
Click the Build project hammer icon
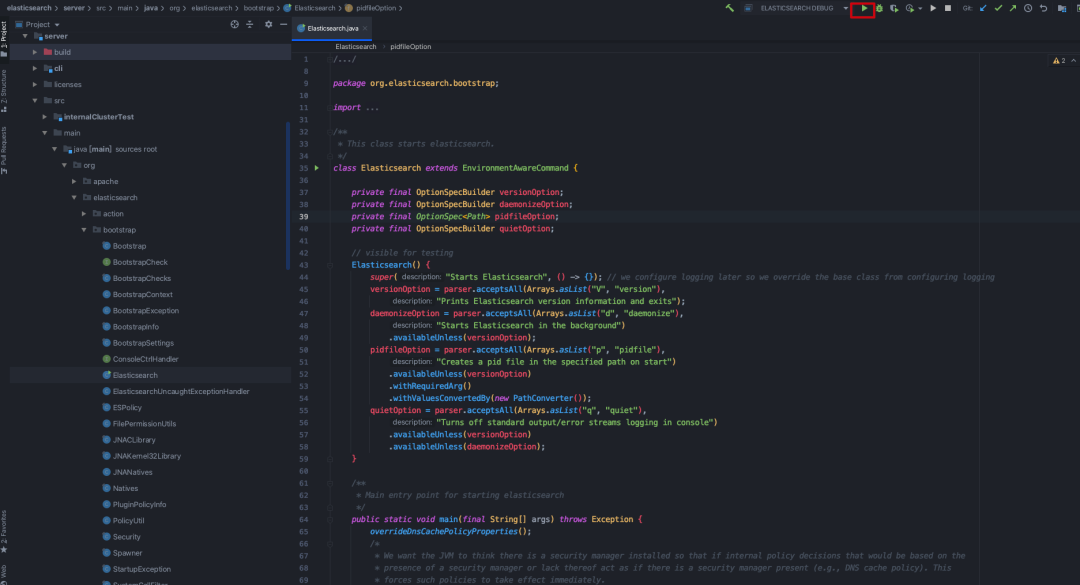(729, 8)
